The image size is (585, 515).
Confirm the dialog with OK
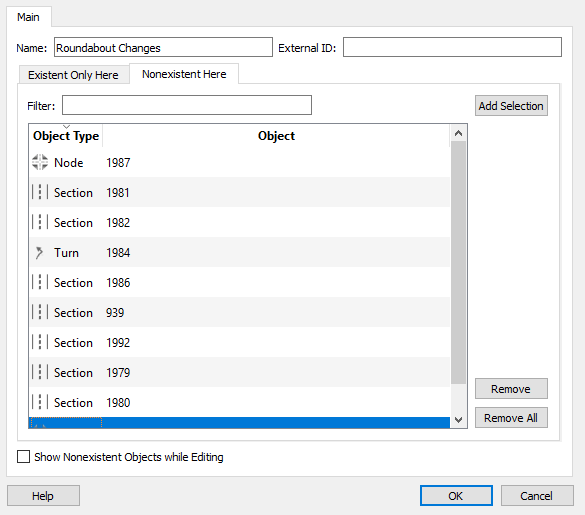coord(456,496)
